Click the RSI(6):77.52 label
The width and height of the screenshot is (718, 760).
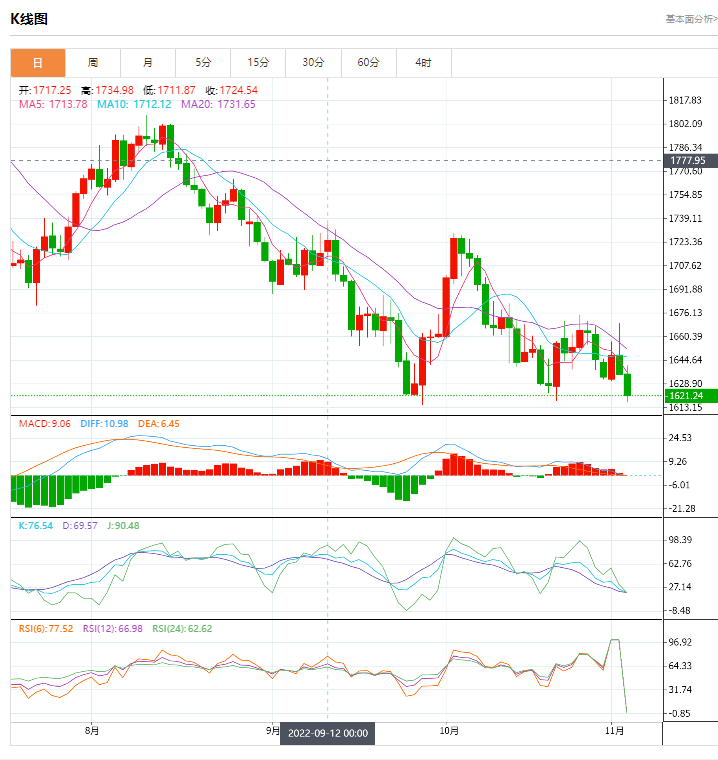click(x=46, y=629)
